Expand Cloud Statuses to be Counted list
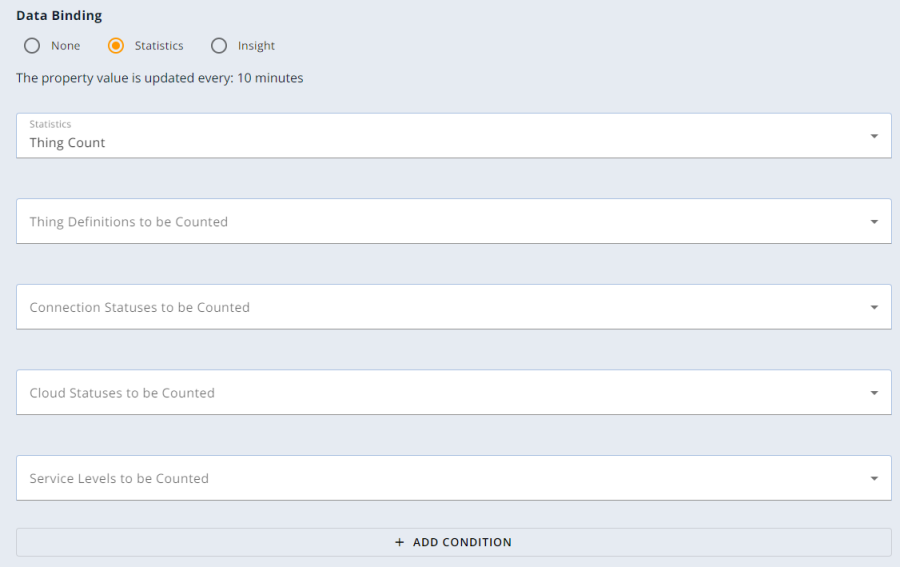900x567 pixels. [453, 392]
